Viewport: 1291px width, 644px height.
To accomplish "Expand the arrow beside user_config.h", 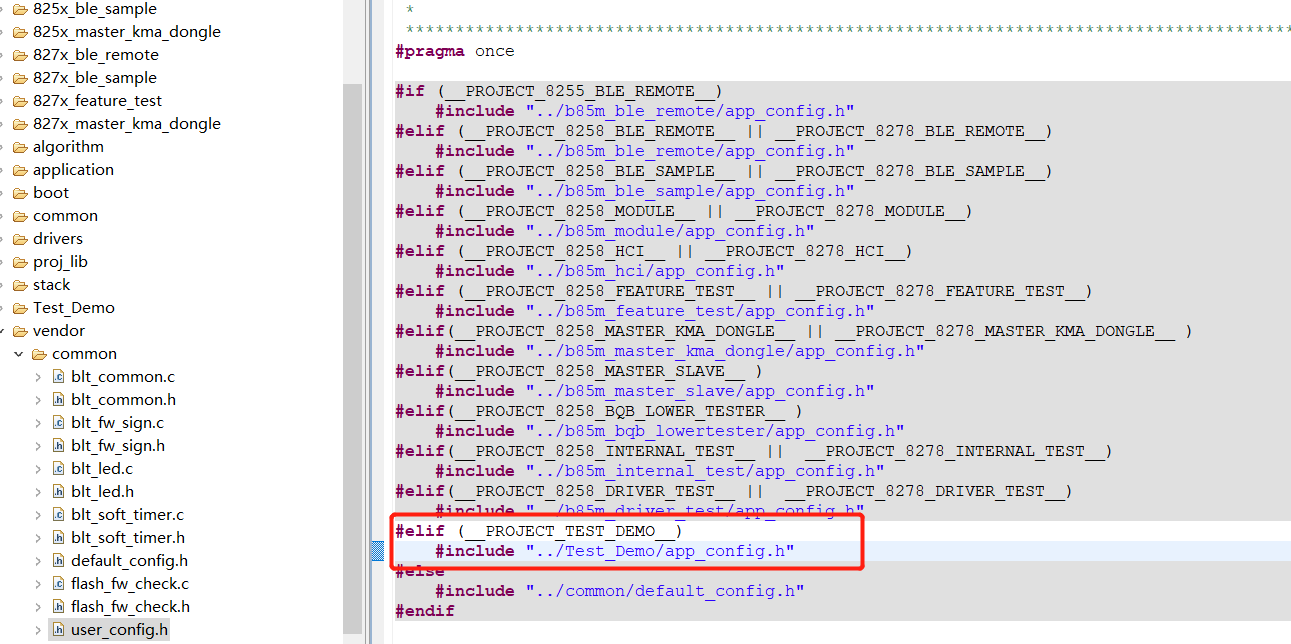I will click(x=38, y=629).
